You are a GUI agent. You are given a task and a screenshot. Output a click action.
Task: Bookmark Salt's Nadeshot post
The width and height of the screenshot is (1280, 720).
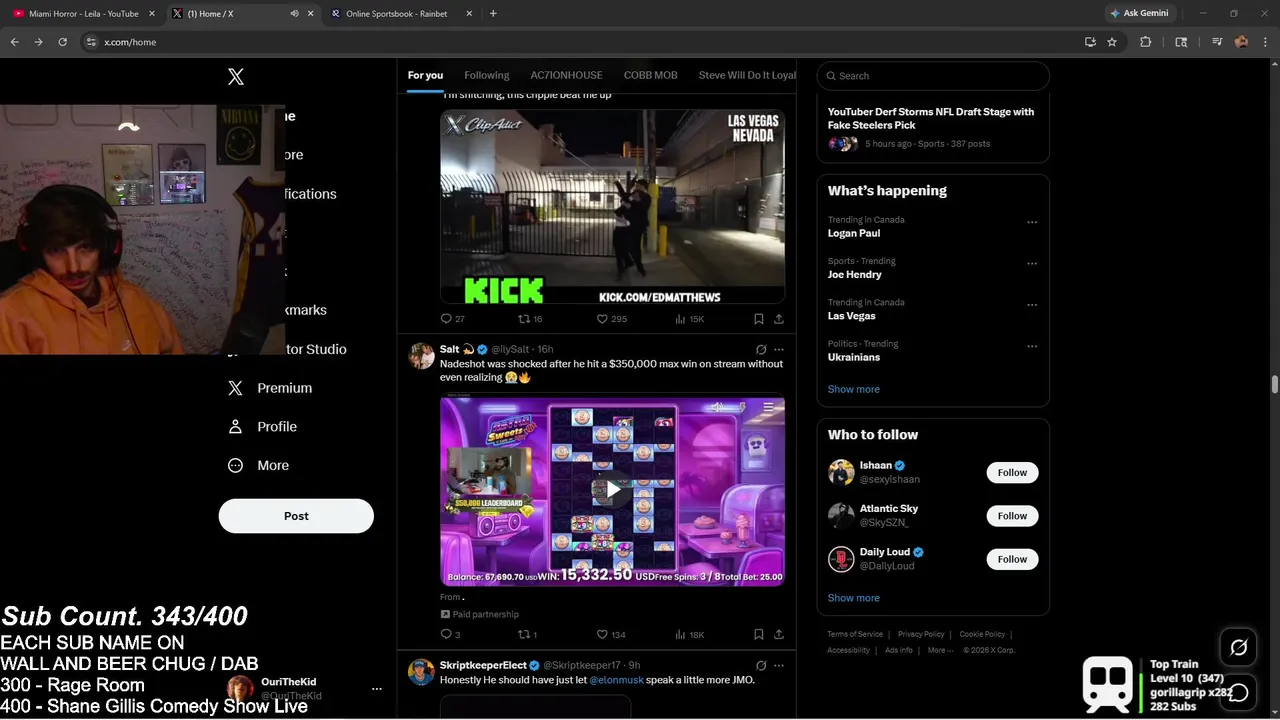coord(758,634)
